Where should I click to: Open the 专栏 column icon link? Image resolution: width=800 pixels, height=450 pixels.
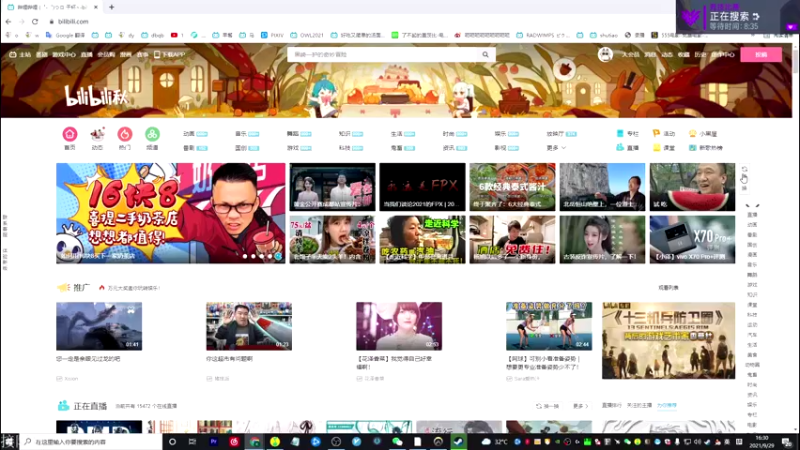click(628, 134)
